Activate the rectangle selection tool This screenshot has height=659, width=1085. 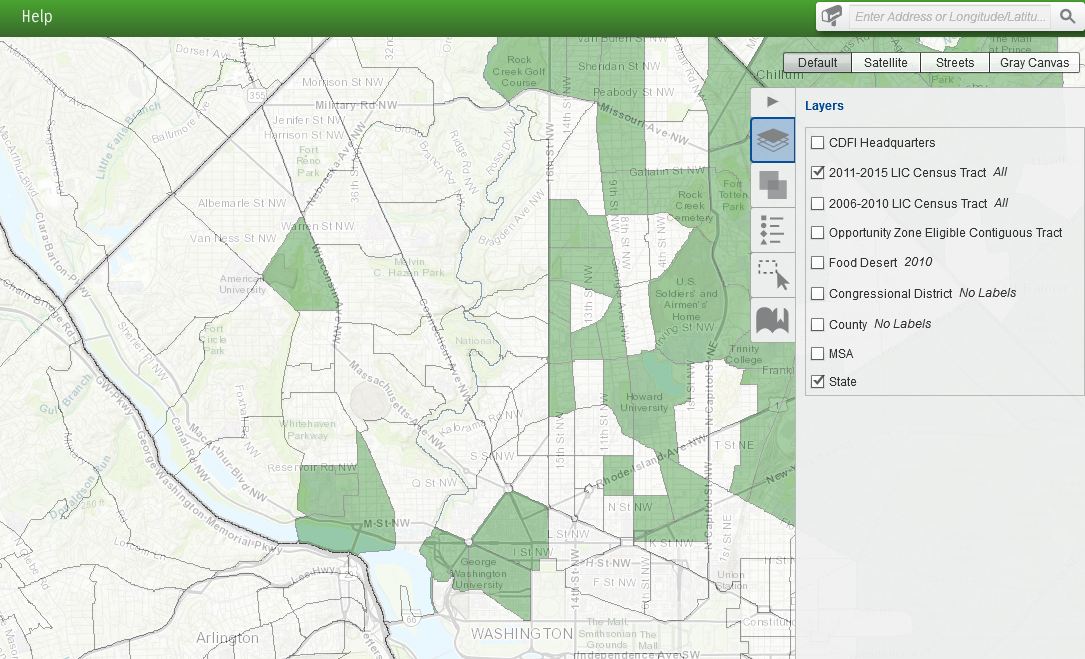tap(772, 275)
